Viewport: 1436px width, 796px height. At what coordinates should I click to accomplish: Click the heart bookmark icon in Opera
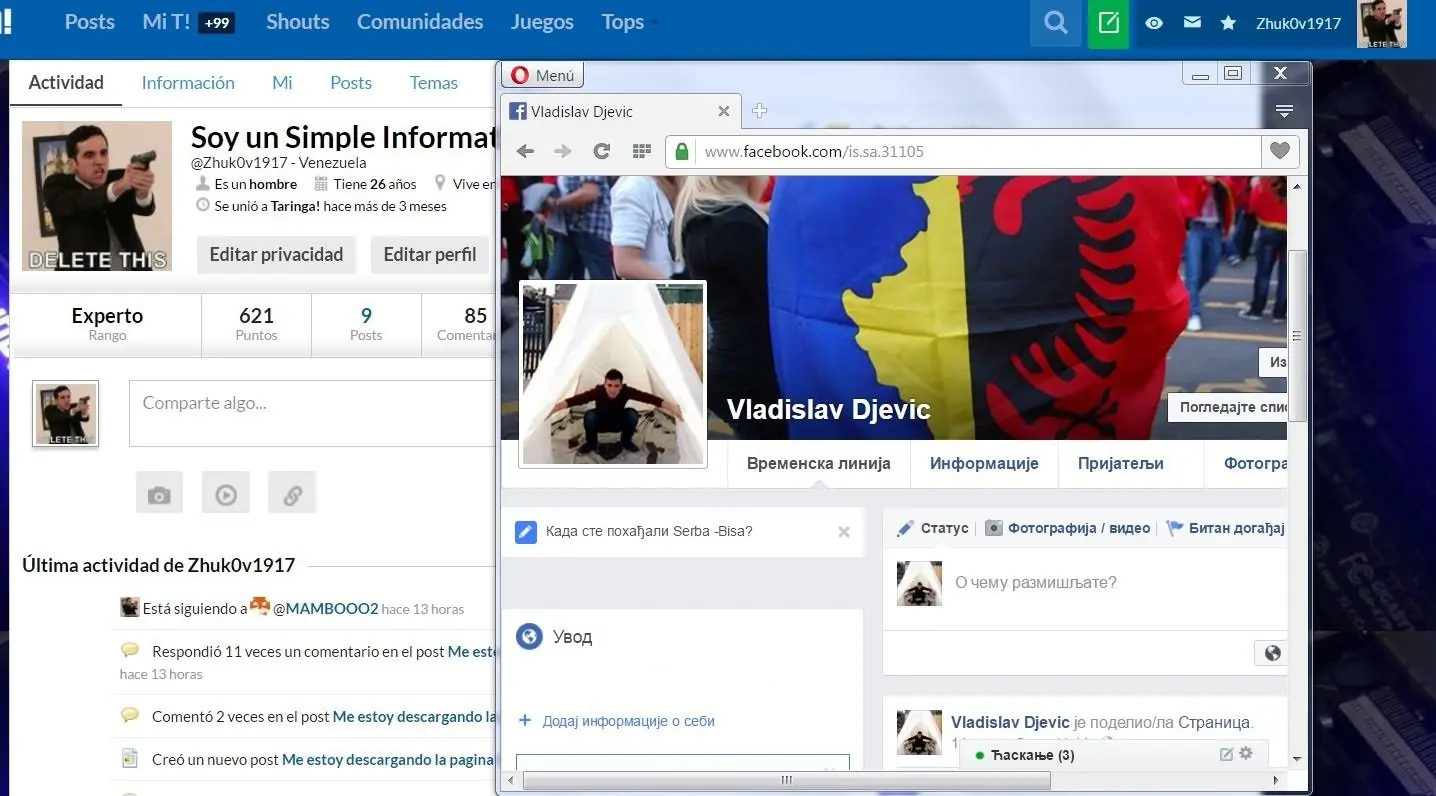coord(1279,151)
